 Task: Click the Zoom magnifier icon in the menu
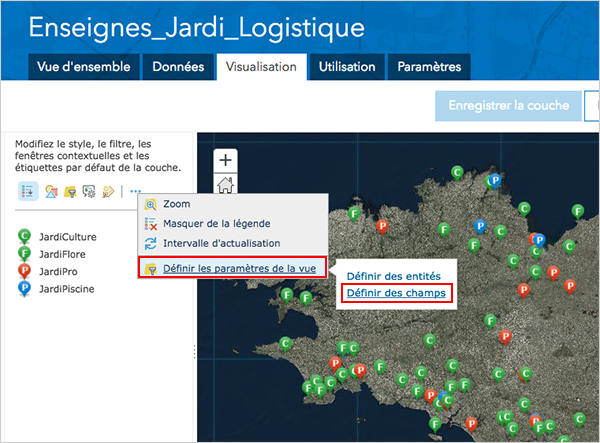pos(150,205)
